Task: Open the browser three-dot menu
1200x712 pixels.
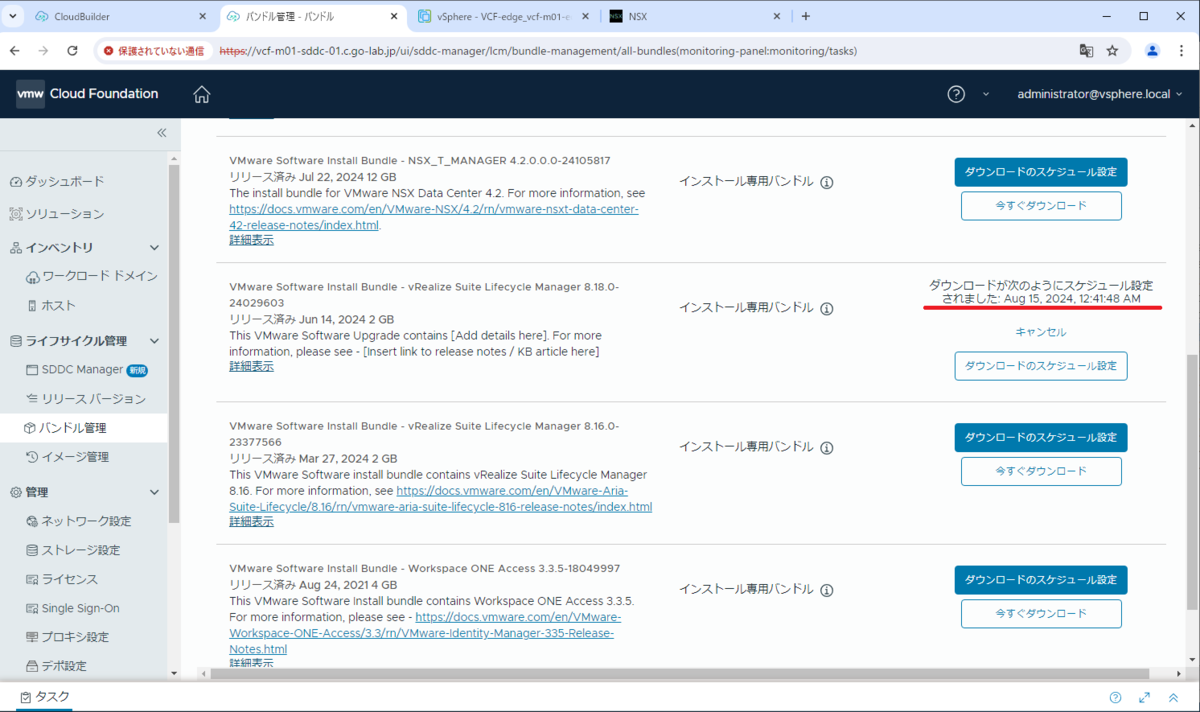Action: coord(1182,50)
